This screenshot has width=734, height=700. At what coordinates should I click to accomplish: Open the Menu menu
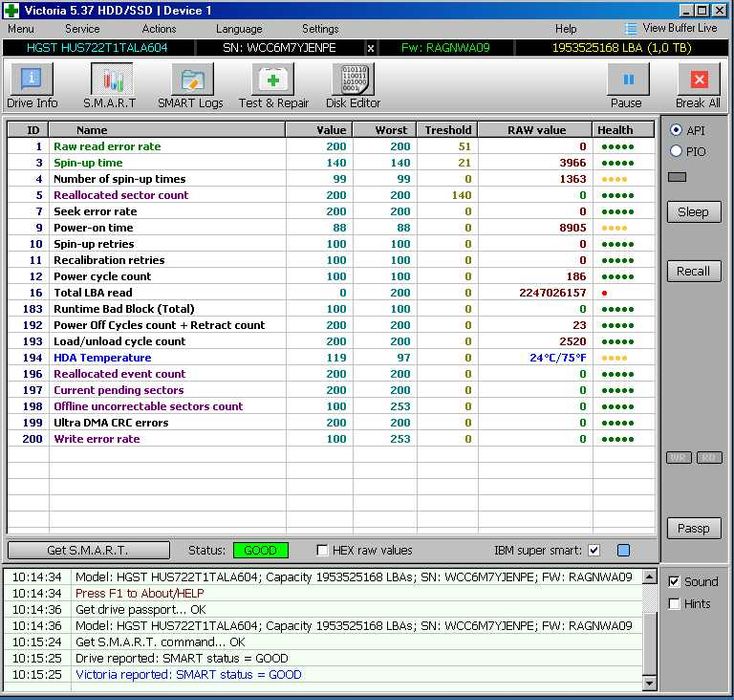pos(21,29)
